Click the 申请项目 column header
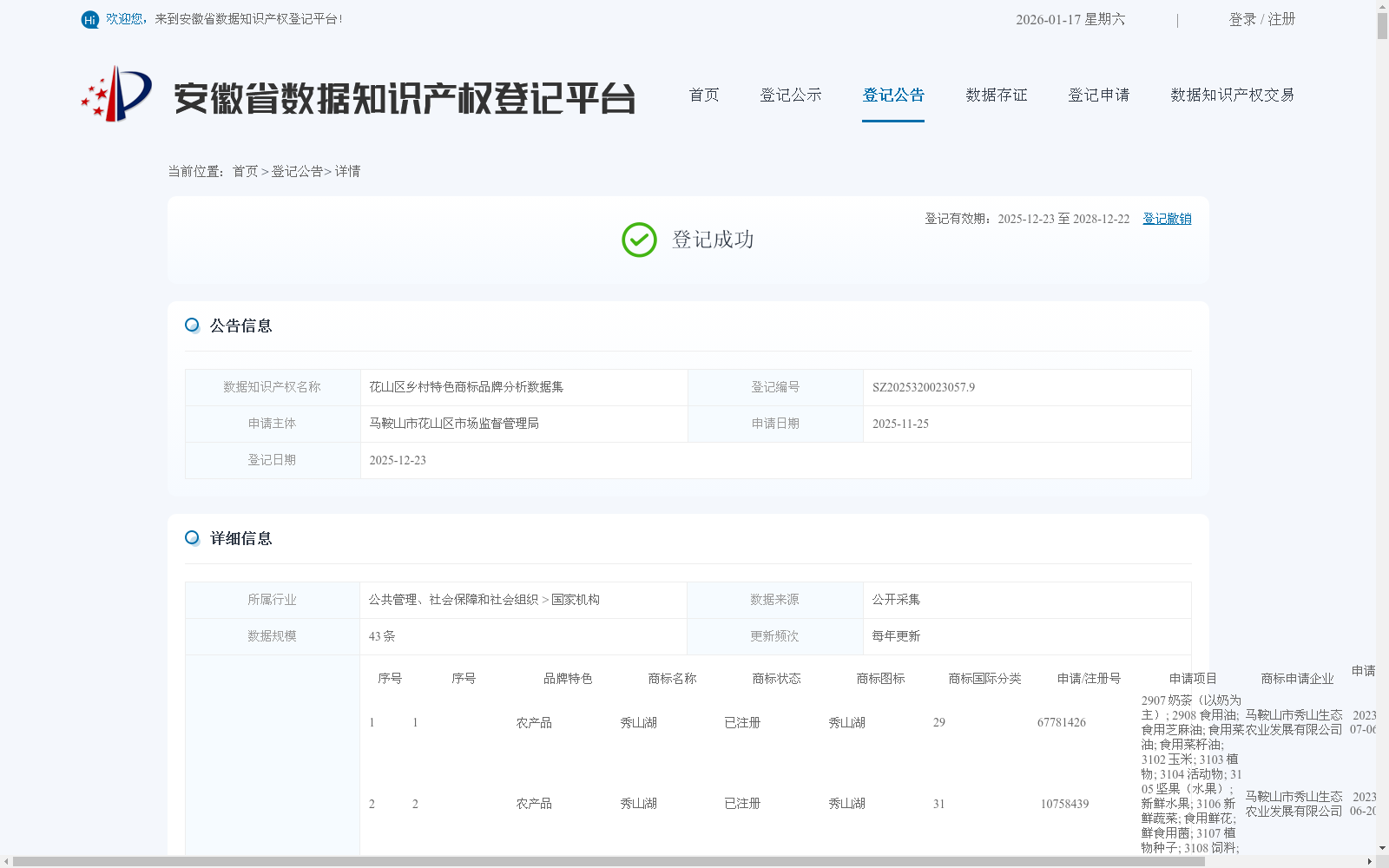 coord(1193,679)
